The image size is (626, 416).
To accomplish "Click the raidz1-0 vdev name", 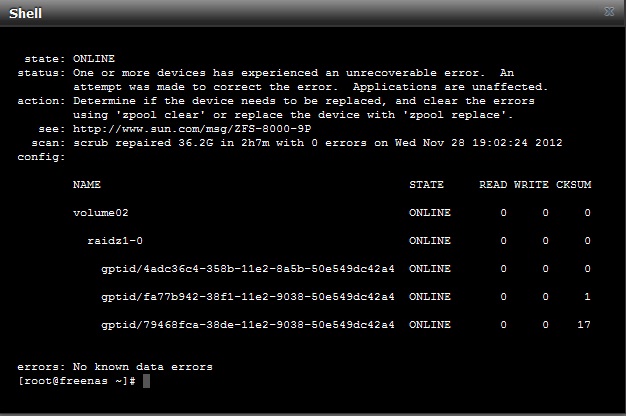I will point(115,241).
